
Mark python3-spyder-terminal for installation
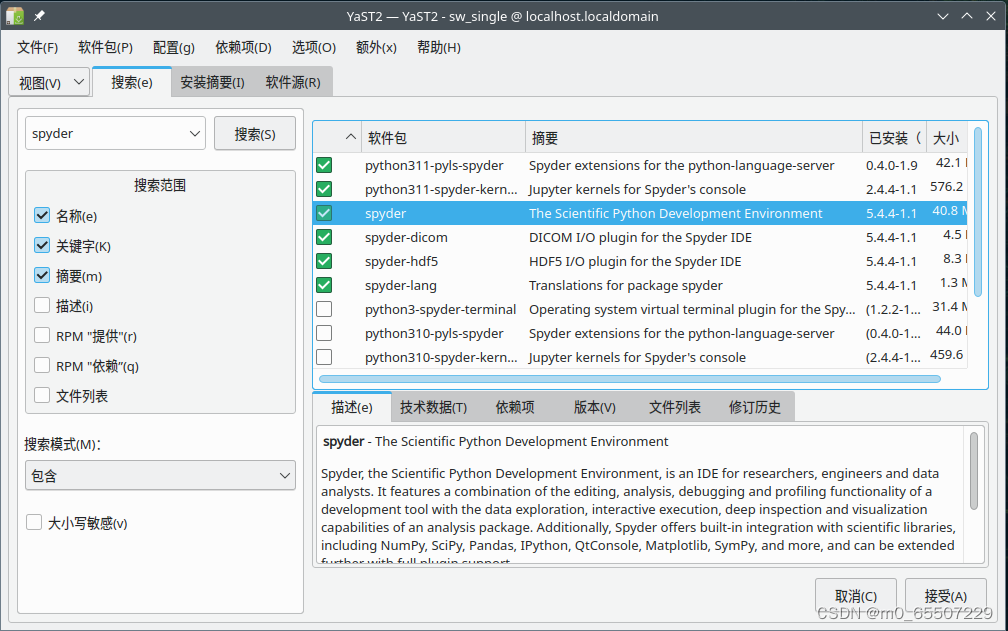(x=324, y=309)
